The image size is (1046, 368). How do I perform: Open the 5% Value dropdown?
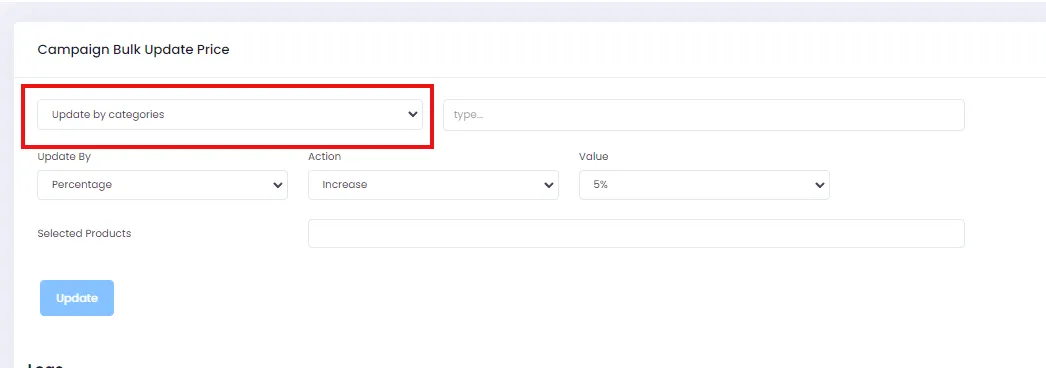coord(704,185)
